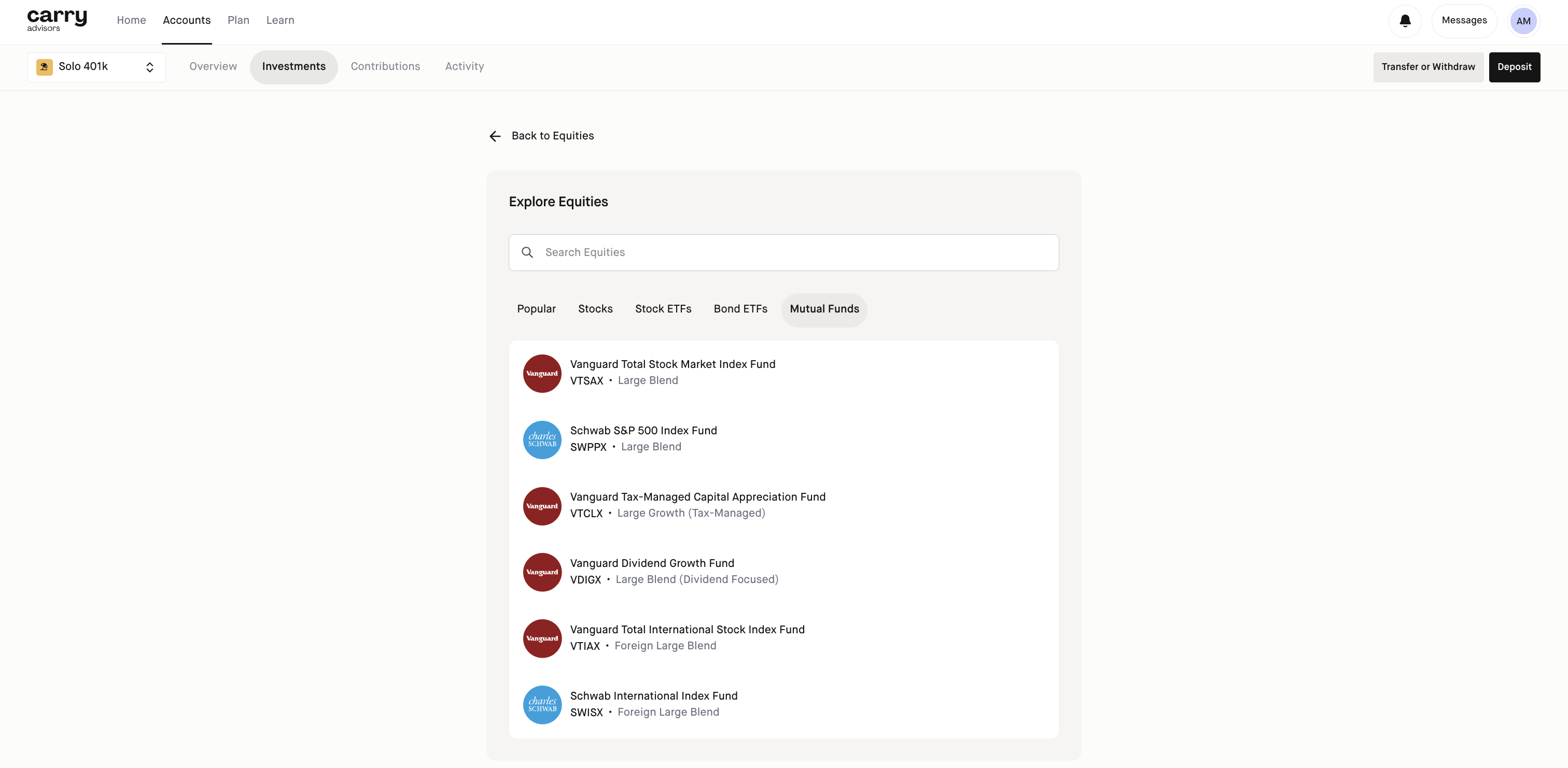Click the back arrow icon
Viewport: 1568px width, 768px height.
coord(495,136)
